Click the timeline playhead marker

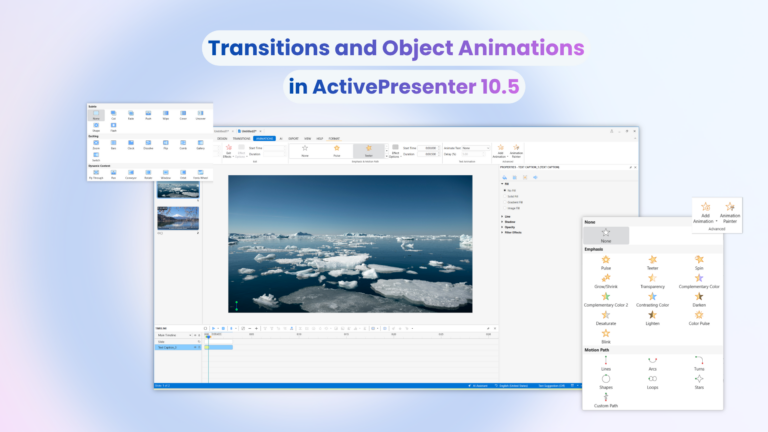click(x=208, y=336)
